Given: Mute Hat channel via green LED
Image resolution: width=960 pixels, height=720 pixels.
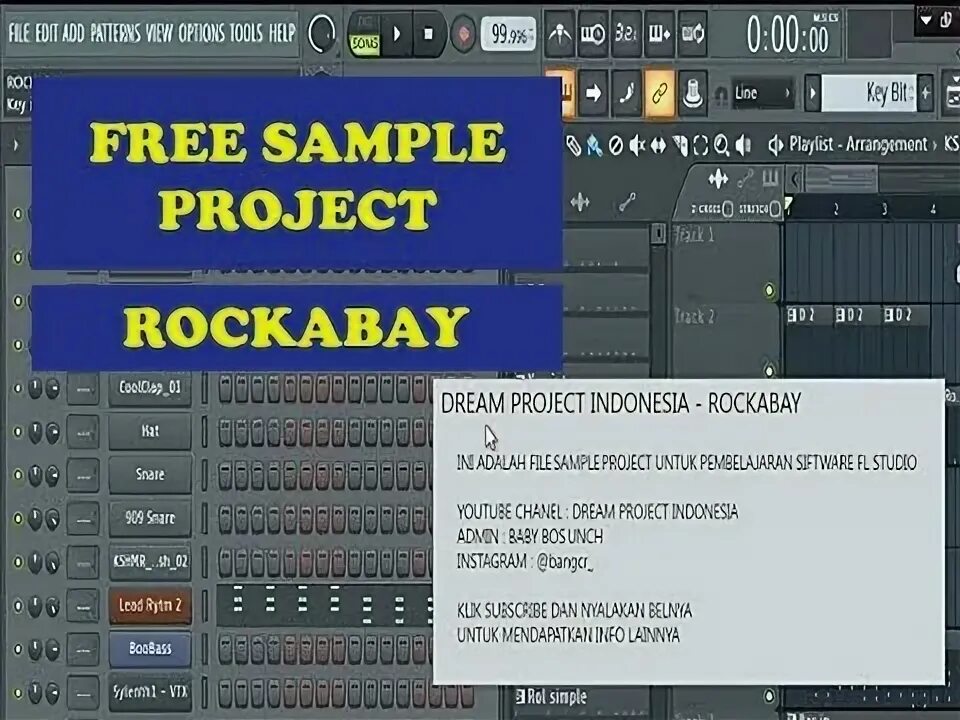Looking at the screenshot, I should [18, 432].
